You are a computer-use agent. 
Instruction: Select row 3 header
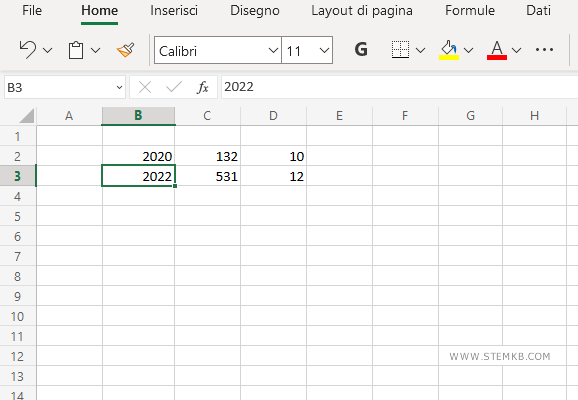pyautogui.click(x=18, y=176)
